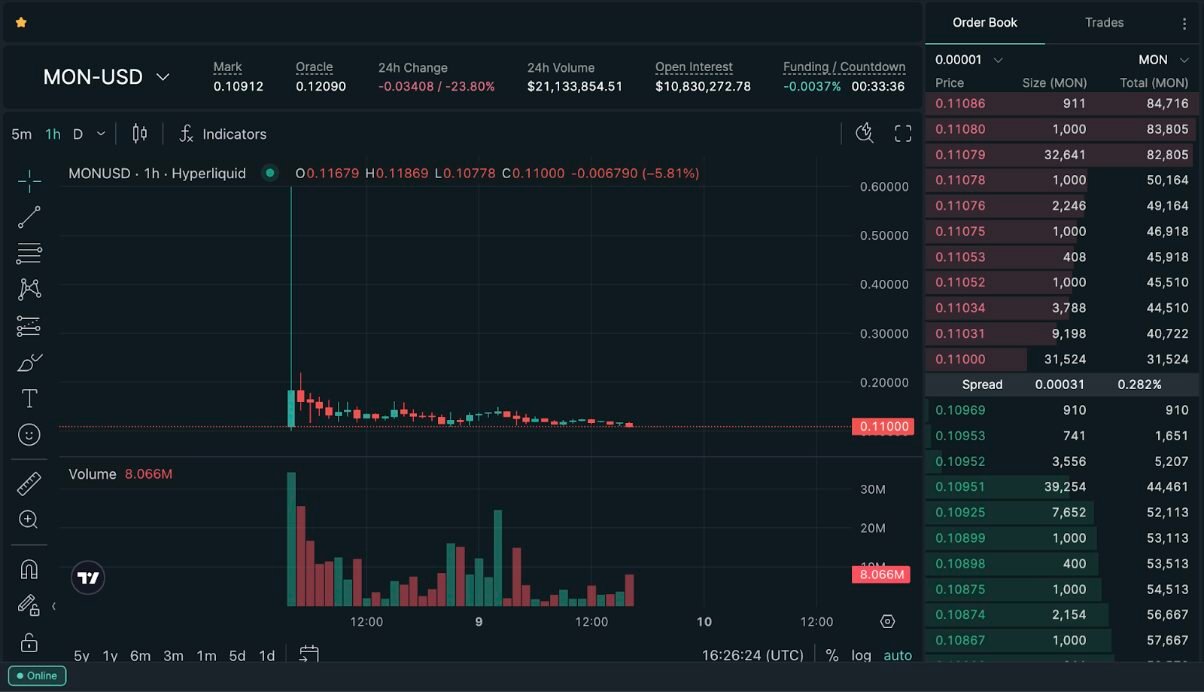The width and height of the screenshot is (1204, 692).
Task: Open the Order Book options kebab menu
Action: tap(1183, 22)
